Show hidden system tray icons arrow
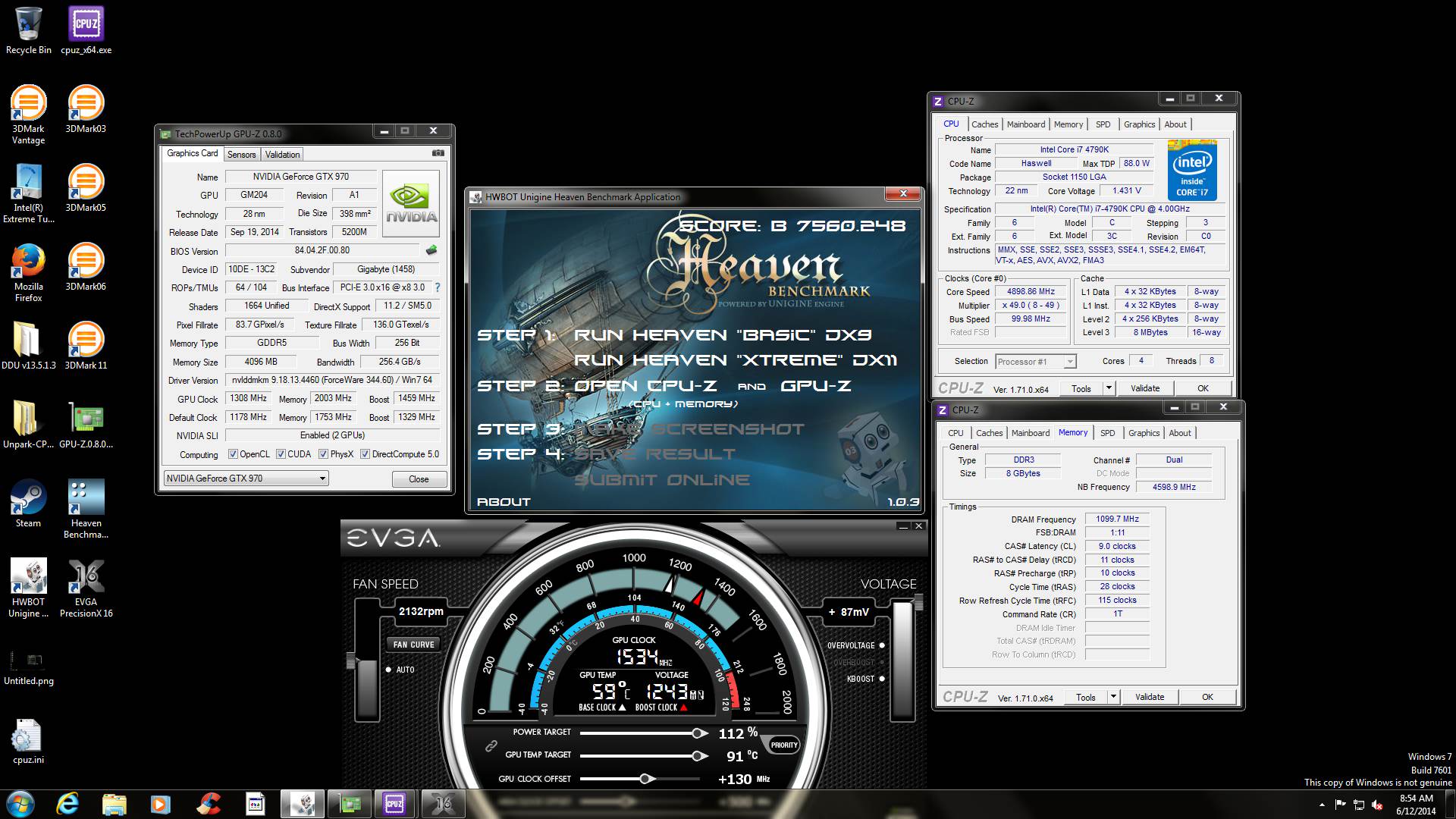 click(1322, 805)
